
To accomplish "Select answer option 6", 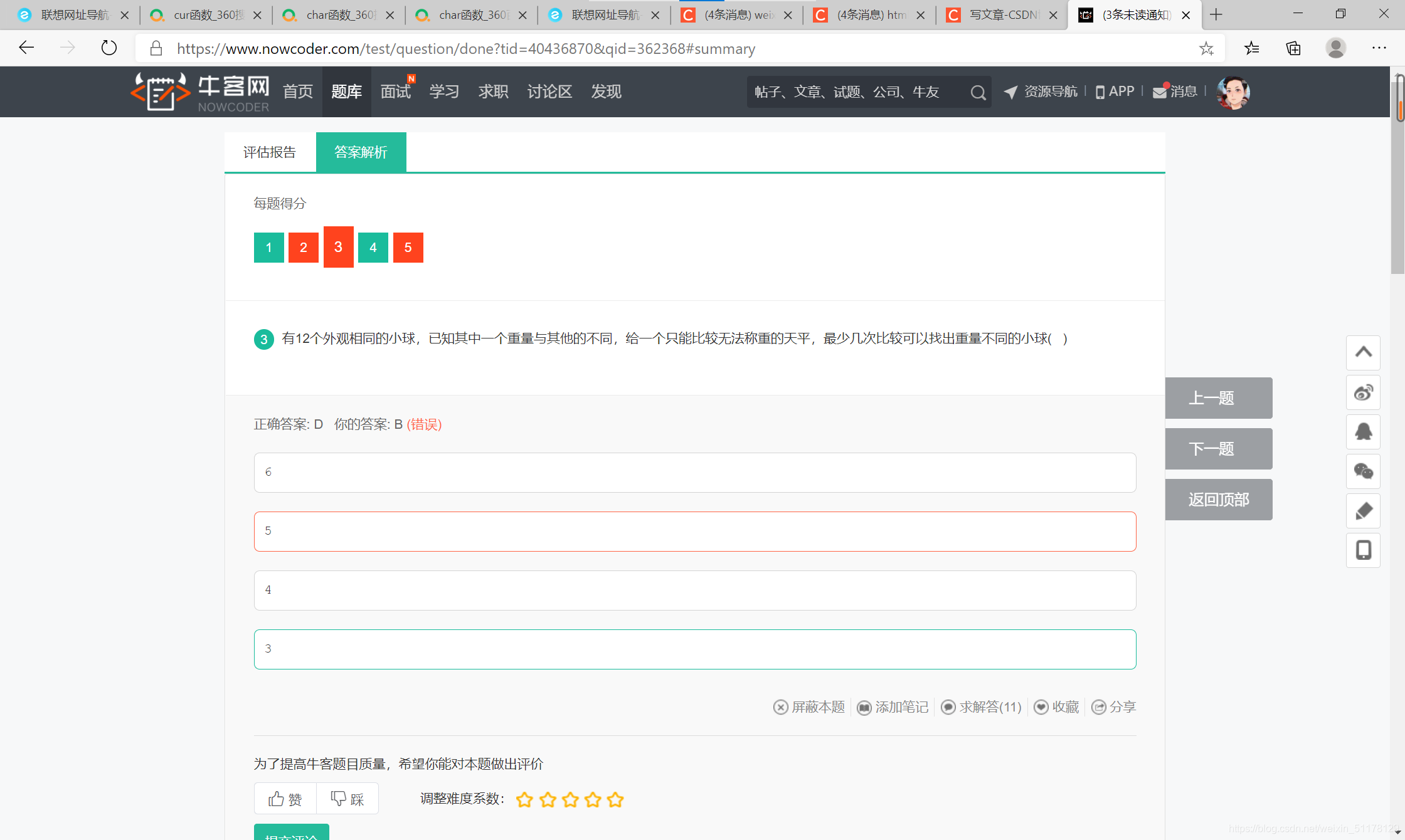I will [695, 473].
